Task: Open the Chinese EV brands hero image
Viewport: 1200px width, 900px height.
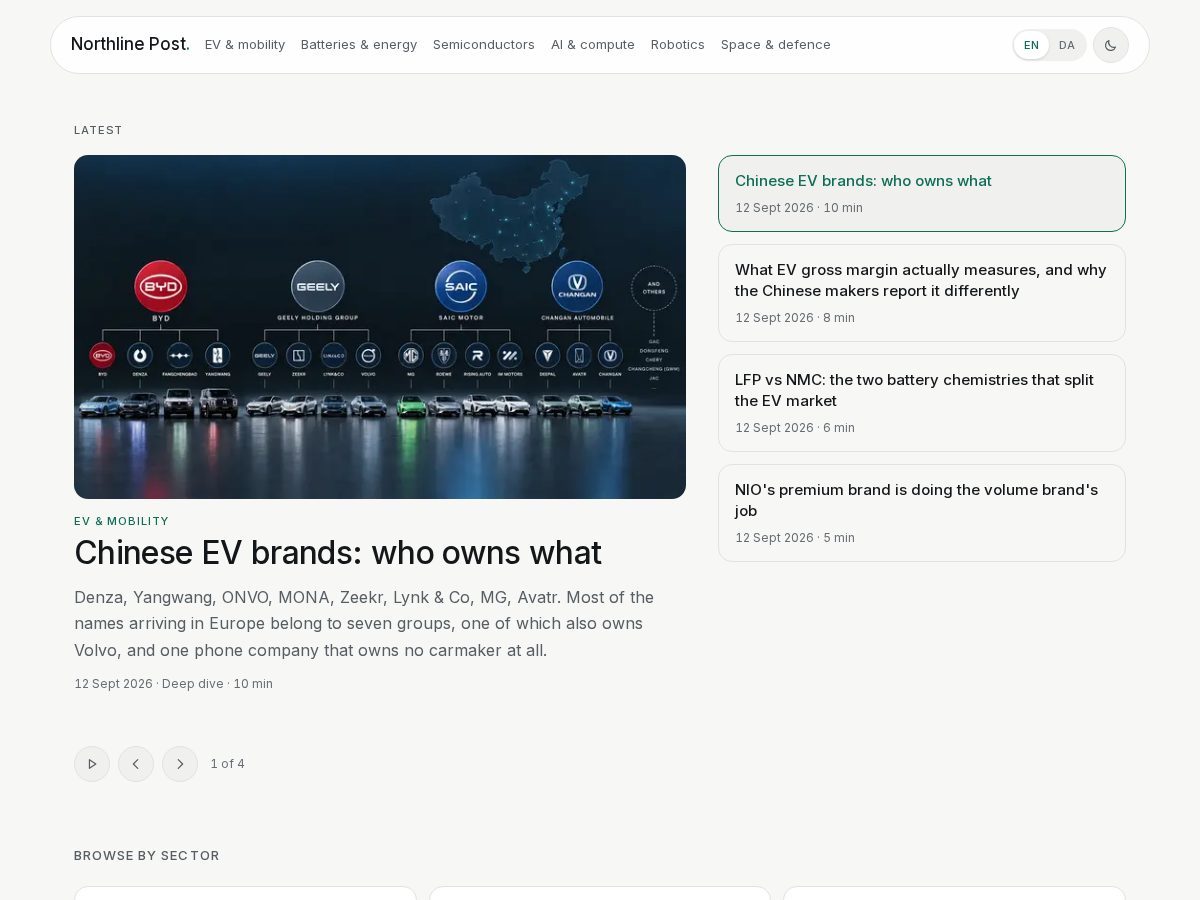Action: click(380, 327)
